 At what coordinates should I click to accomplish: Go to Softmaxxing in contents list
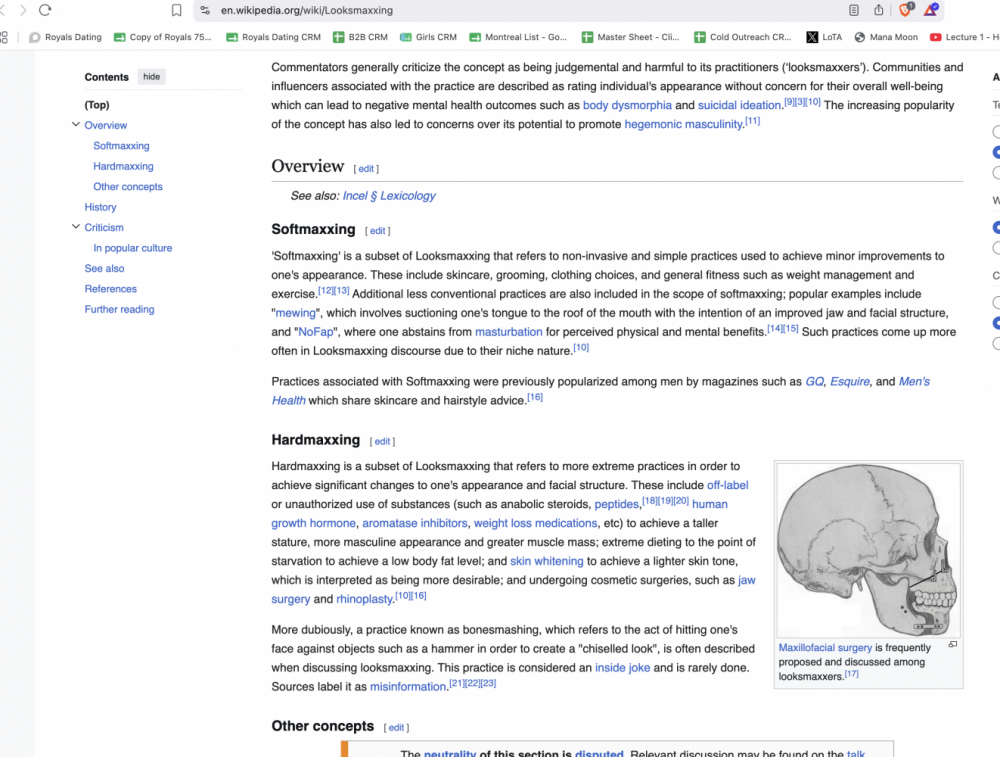click(121, 145)
